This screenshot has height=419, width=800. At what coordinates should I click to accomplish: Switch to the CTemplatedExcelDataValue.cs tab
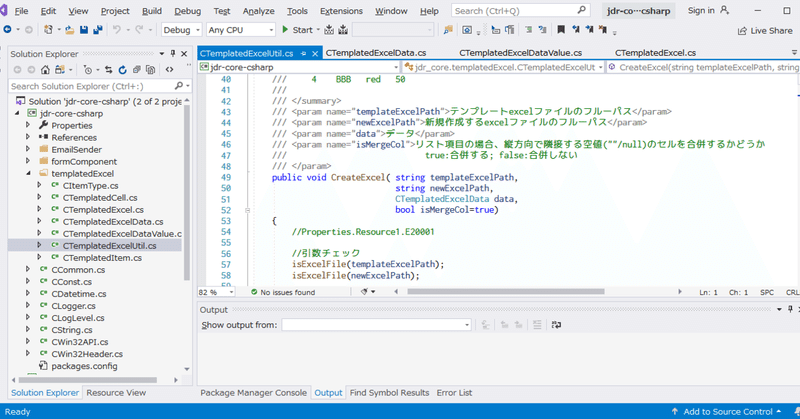click(520, 53)
